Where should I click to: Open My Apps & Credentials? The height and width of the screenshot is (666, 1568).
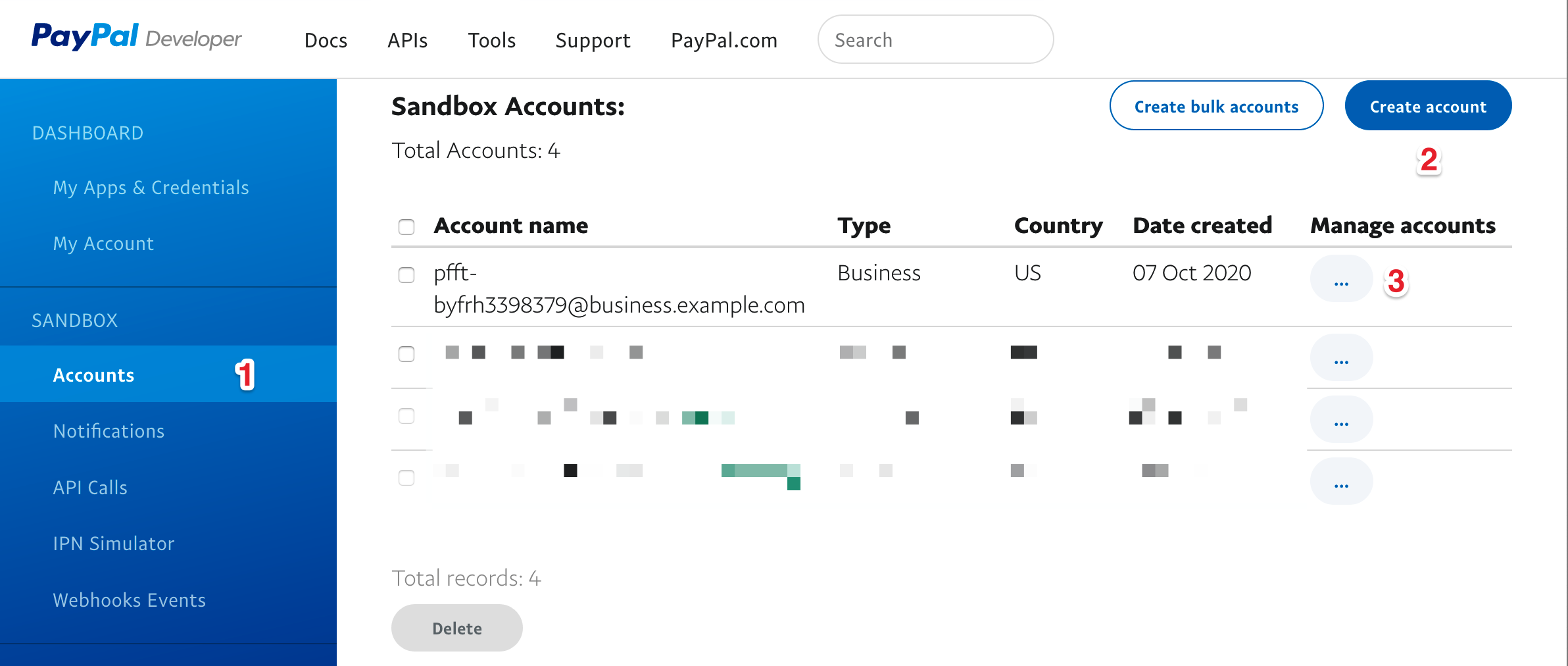151,187
